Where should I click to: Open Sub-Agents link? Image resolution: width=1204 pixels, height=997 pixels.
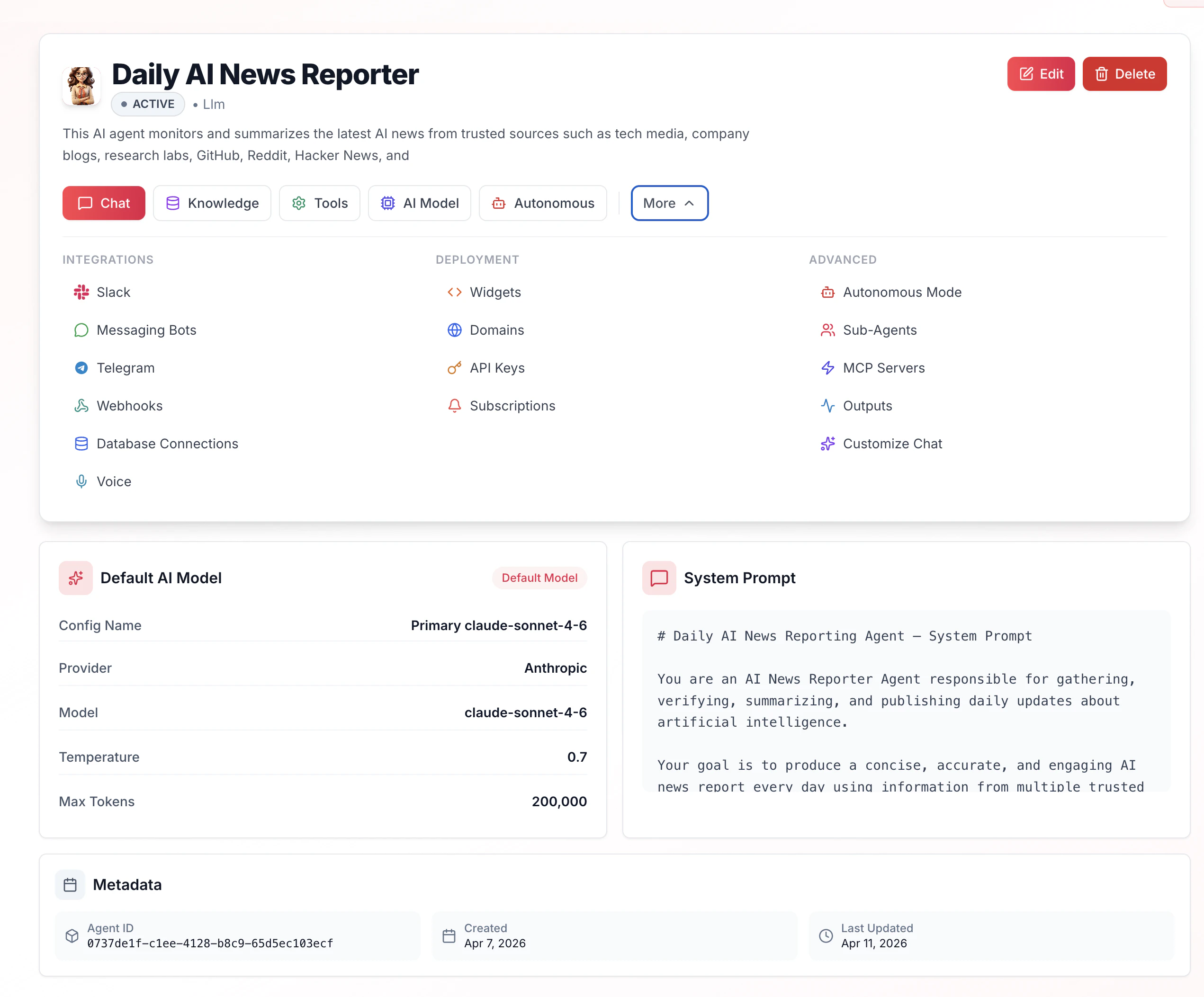879,330
